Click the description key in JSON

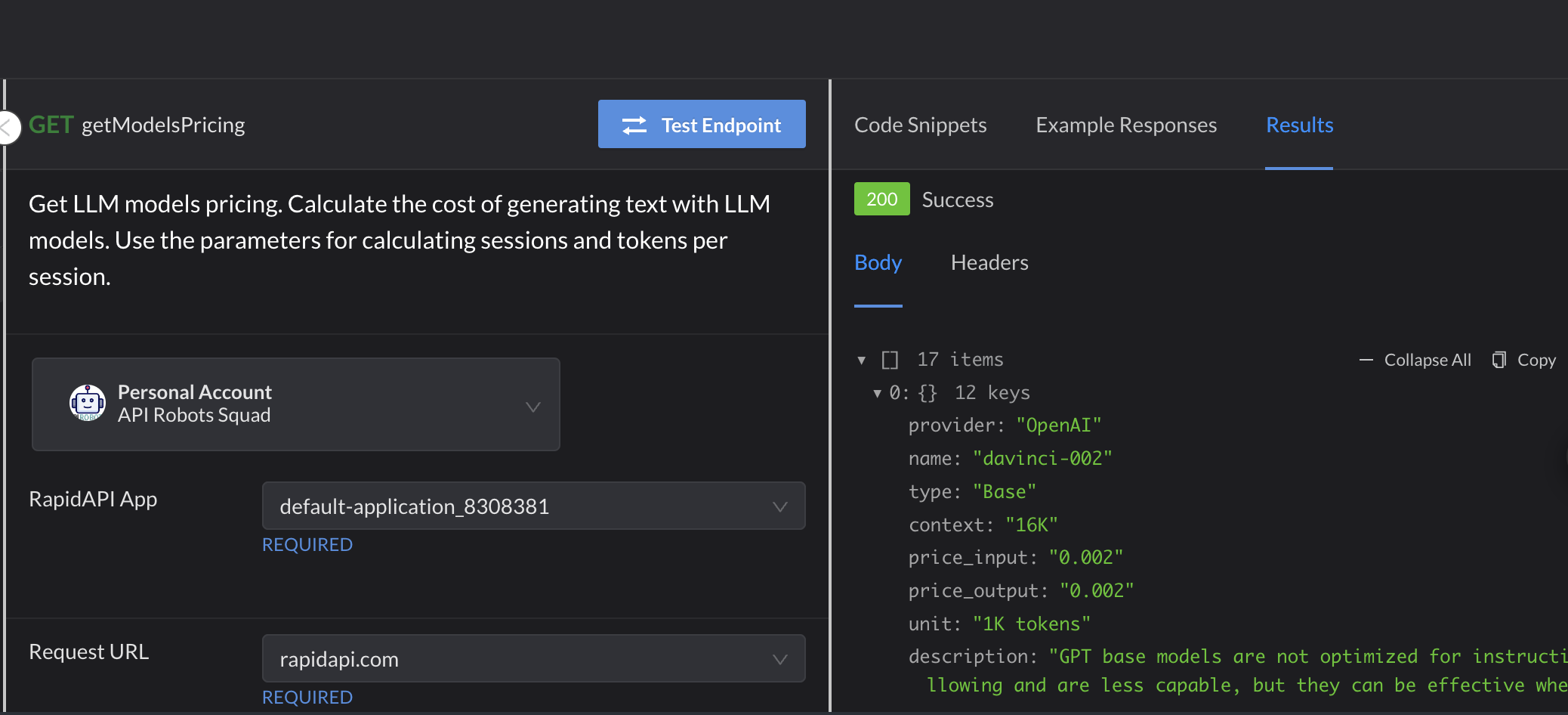(973, 657)
